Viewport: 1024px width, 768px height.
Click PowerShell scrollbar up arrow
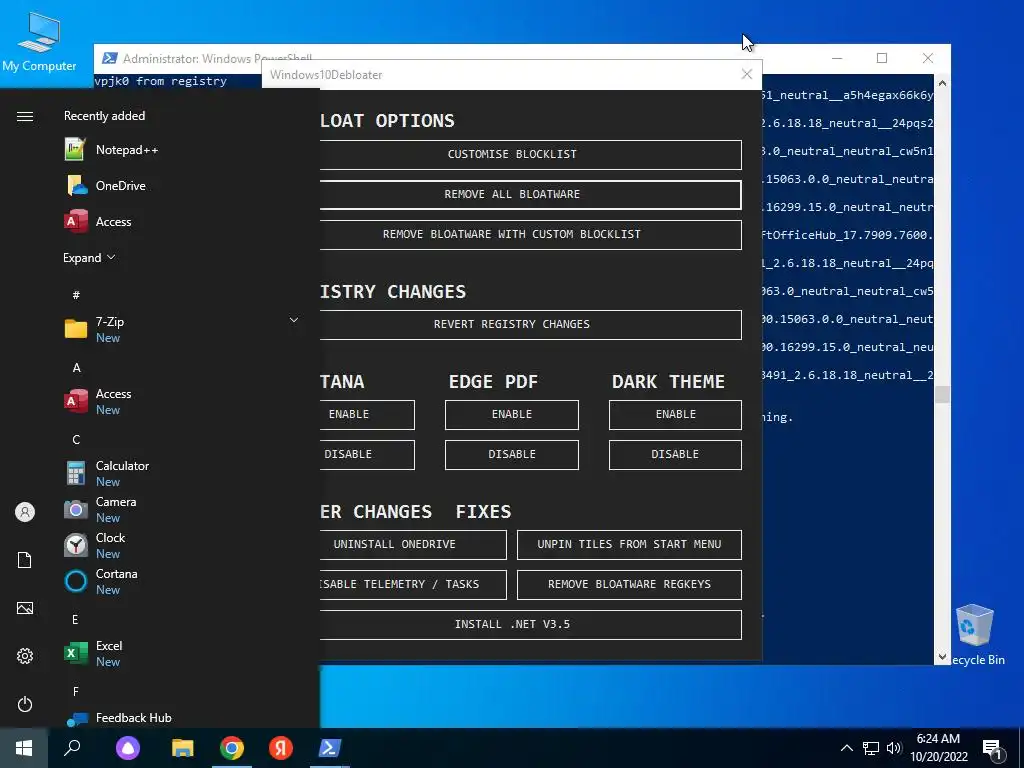942,83
